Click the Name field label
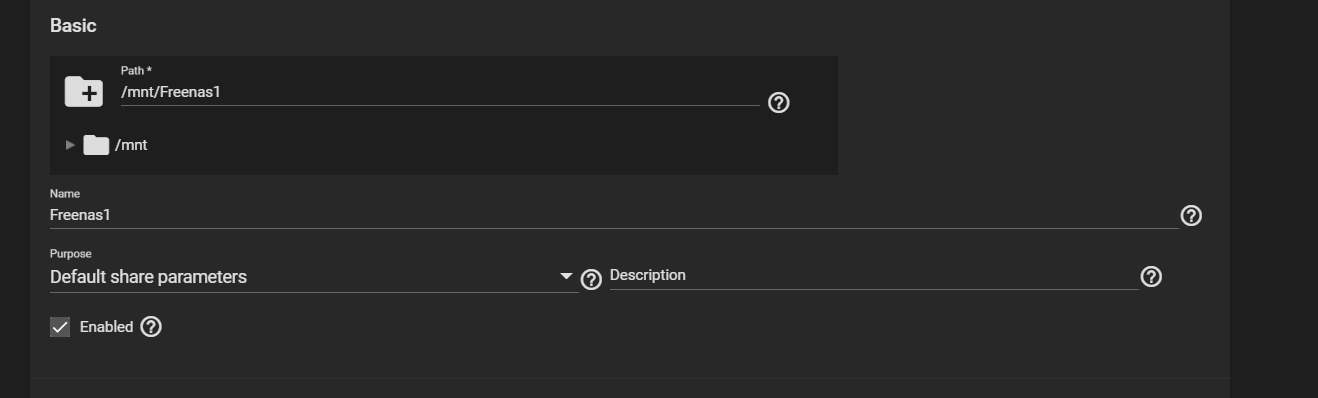The width and height of the screenshot is (1318, 398). (65, 194)
